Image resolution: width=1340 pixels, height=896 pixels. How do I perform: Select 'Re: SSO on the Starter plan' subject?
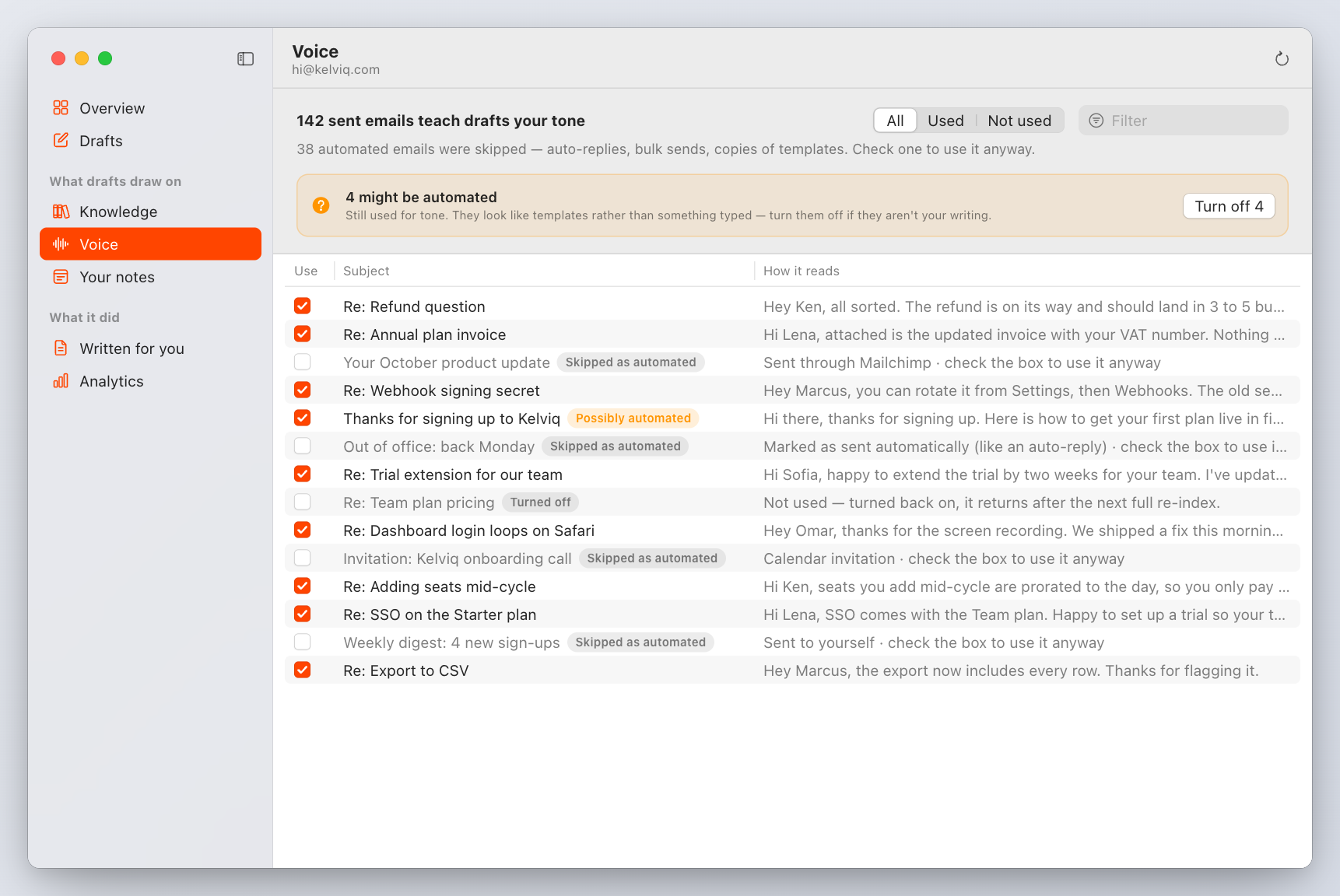pyautogui.click(x=440, y=614)
